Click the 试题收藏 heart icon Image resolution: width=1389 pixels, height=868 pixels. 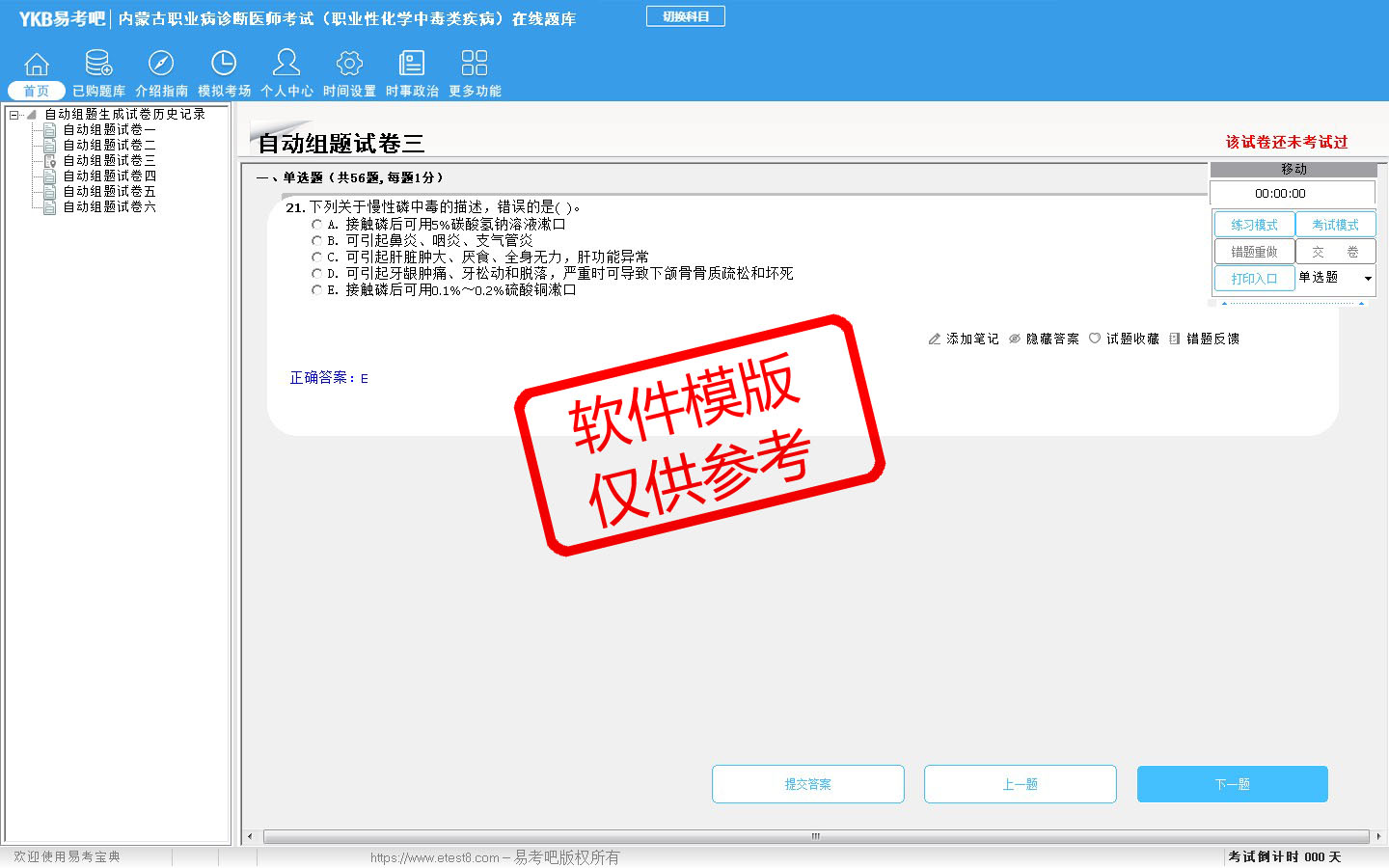click(x=1095, y=339)
